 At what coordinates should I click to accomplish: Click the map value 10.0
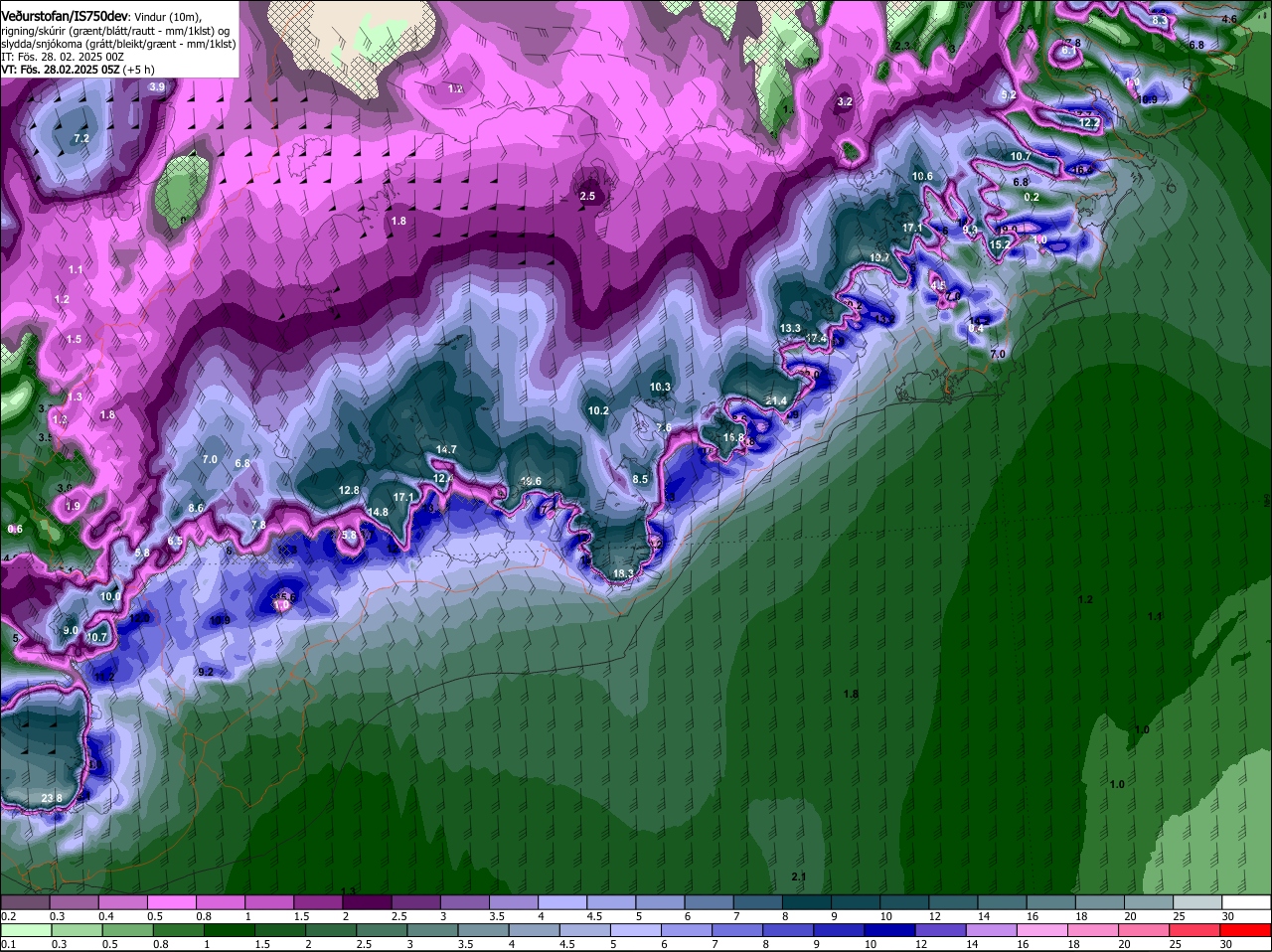click(x=109, y=596)
